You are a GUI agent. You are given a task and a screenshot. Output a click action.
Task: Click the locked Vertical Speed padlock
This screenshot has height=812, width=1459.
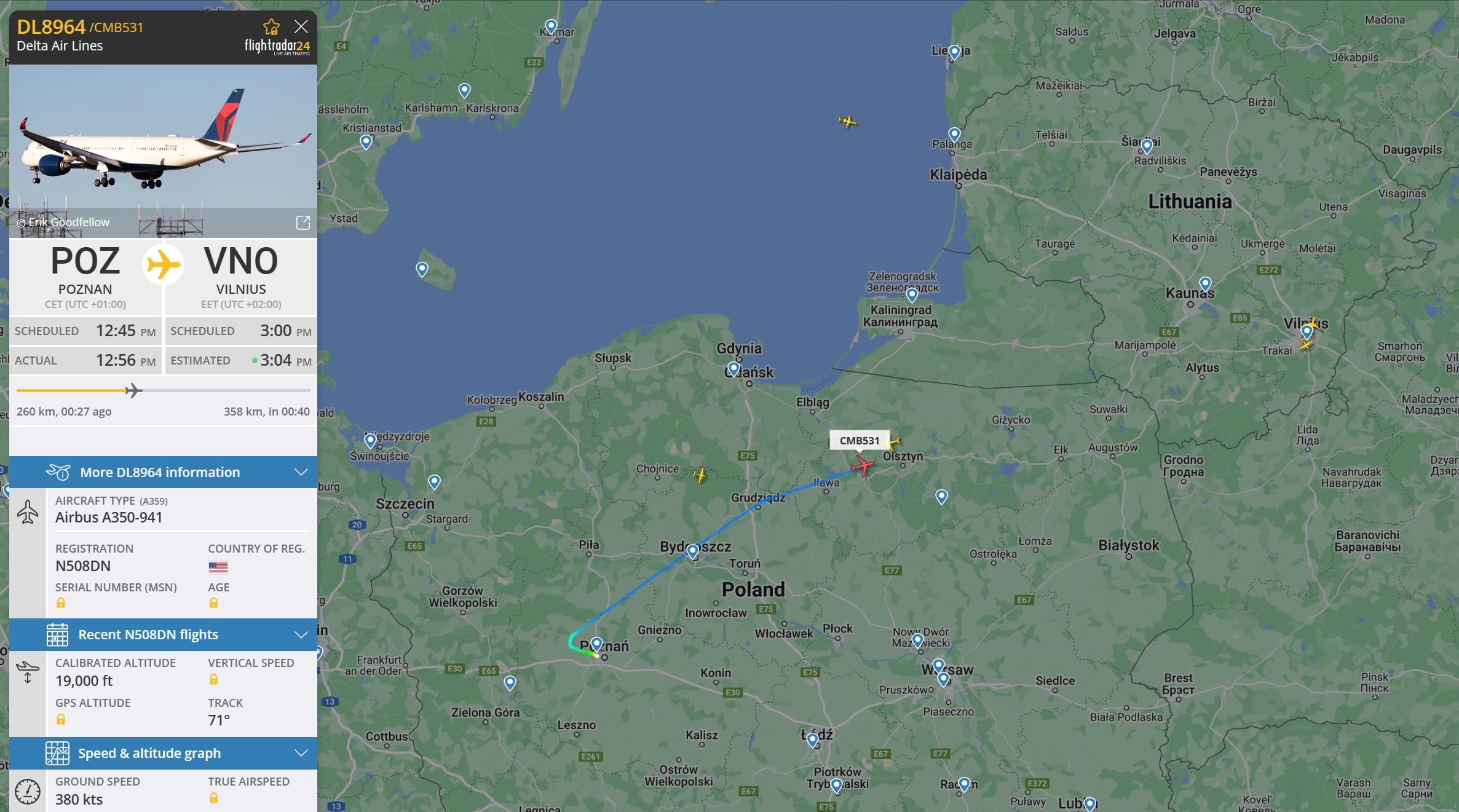tap(213, 679)
